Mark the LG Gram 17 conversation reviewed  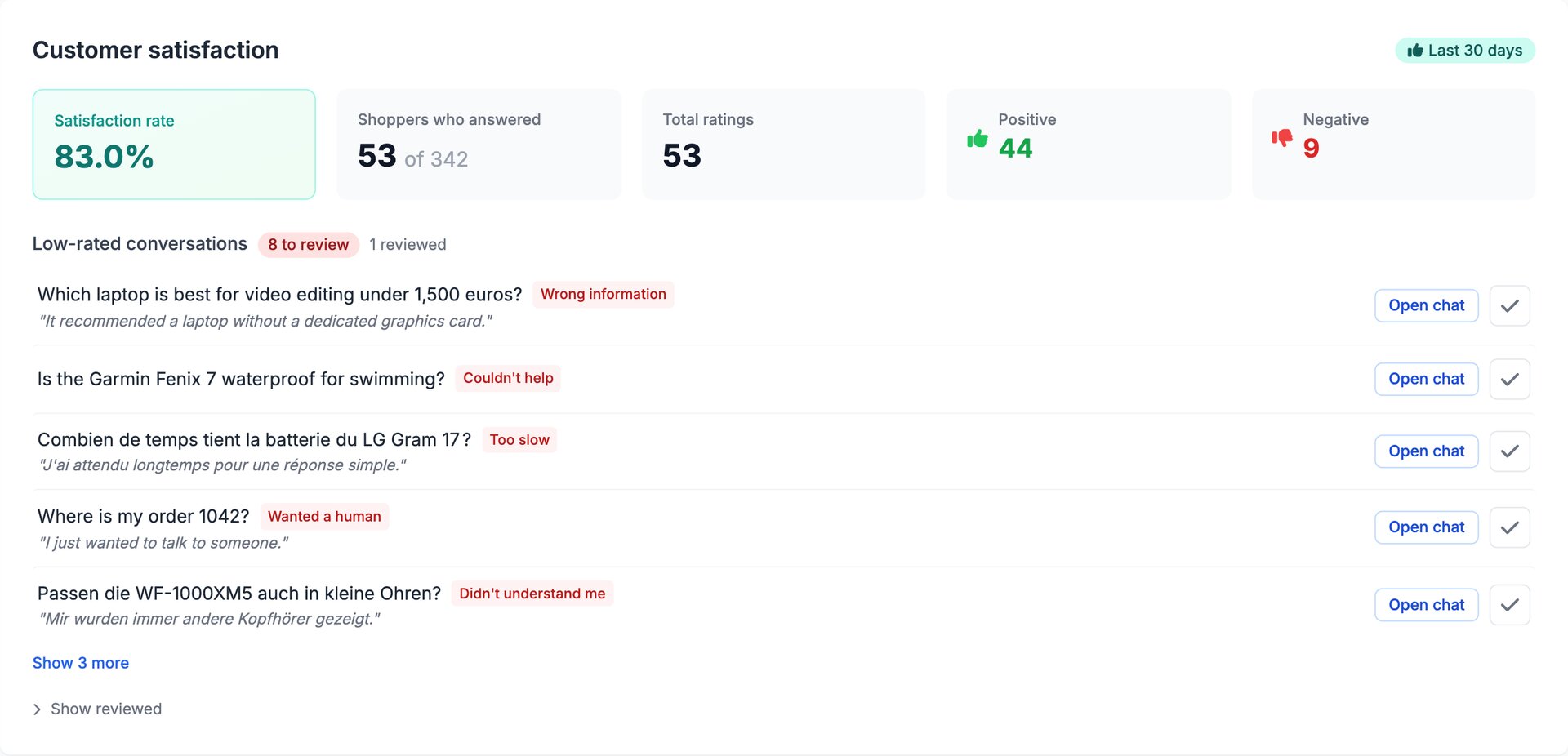[1509, 451]
